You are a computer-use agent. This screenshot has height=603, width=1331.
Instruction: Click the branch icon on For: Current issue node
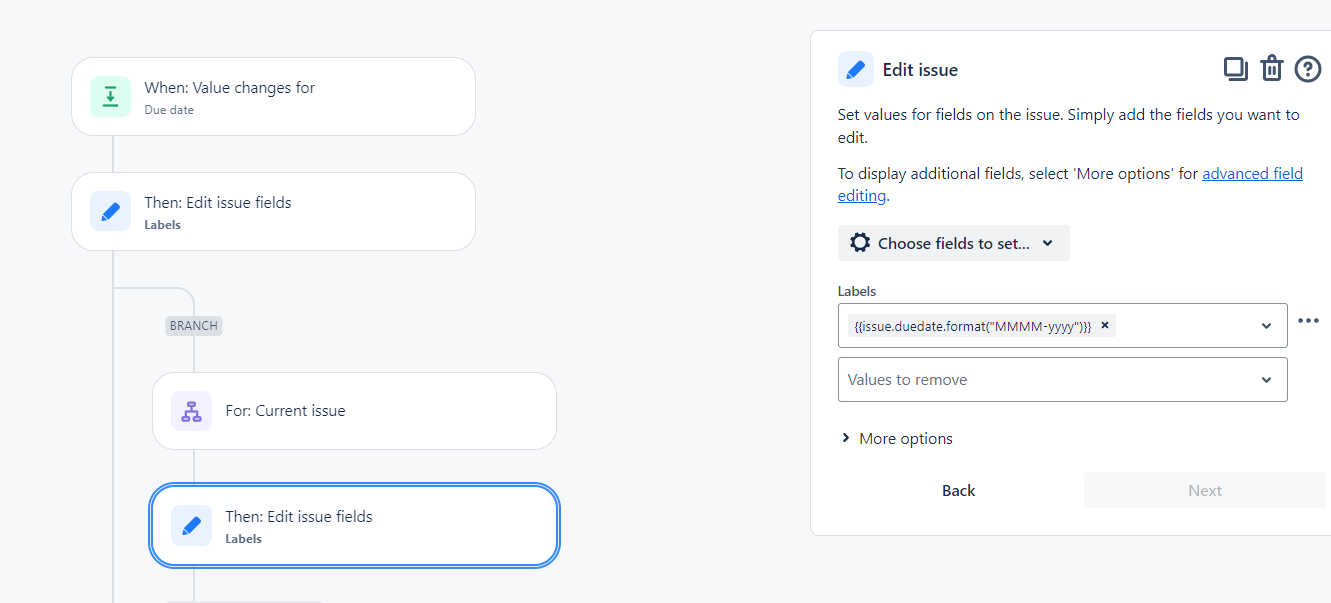[x=191, y=410]
